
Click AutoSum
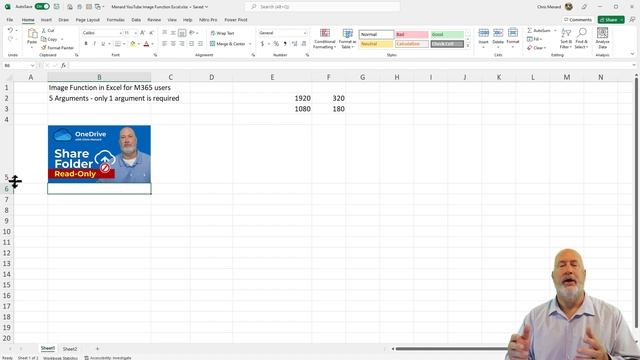point(539,31)
